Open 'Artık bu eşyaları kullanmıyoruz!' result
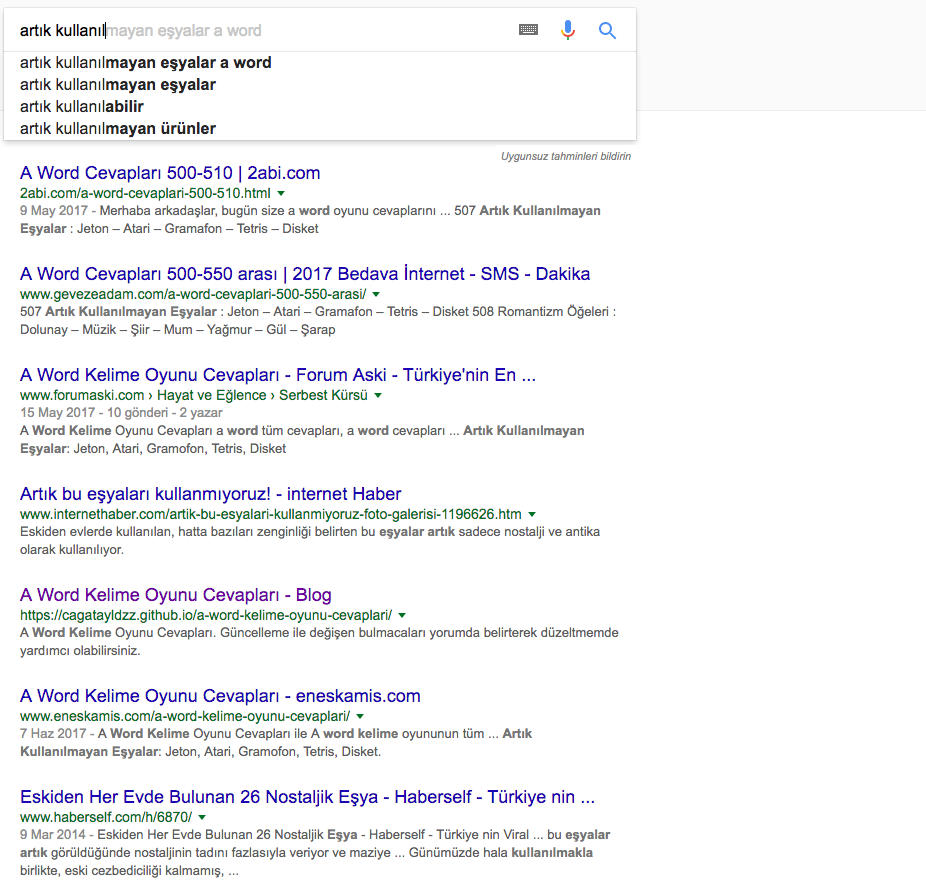Viewport: 926px width, 886px height. click(210, 494)
